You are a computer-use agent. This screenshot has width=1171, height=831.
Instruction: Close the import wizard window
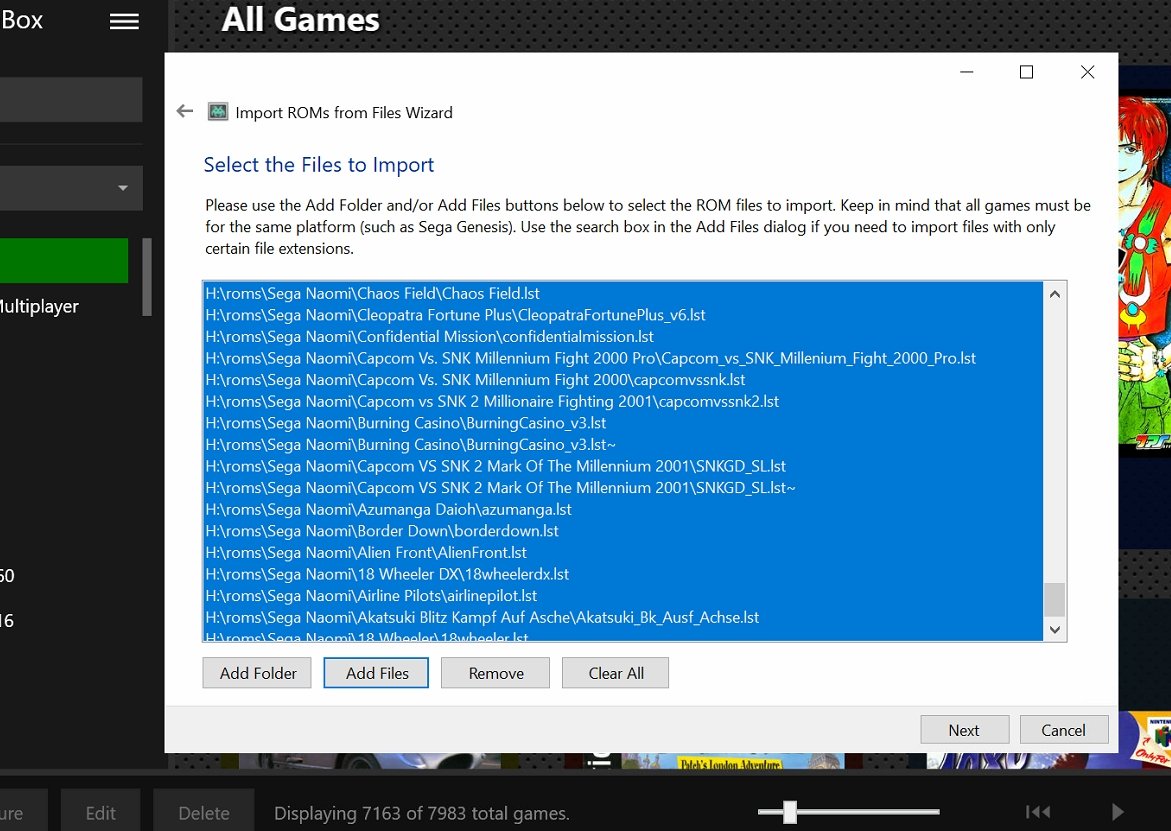[x=1087, y=72]
